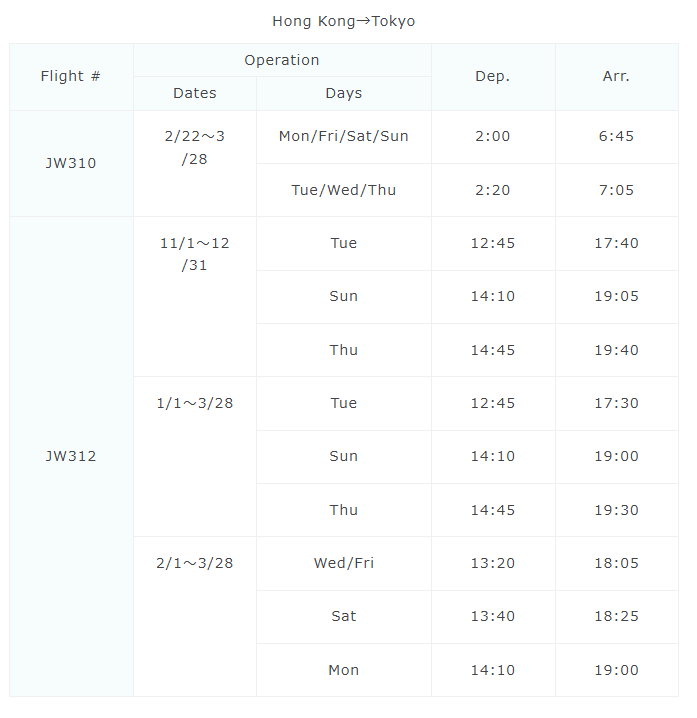Click the JW310 flight number cell
The height and width of the screenshot is (718, 697).
(x=71, y=163)
